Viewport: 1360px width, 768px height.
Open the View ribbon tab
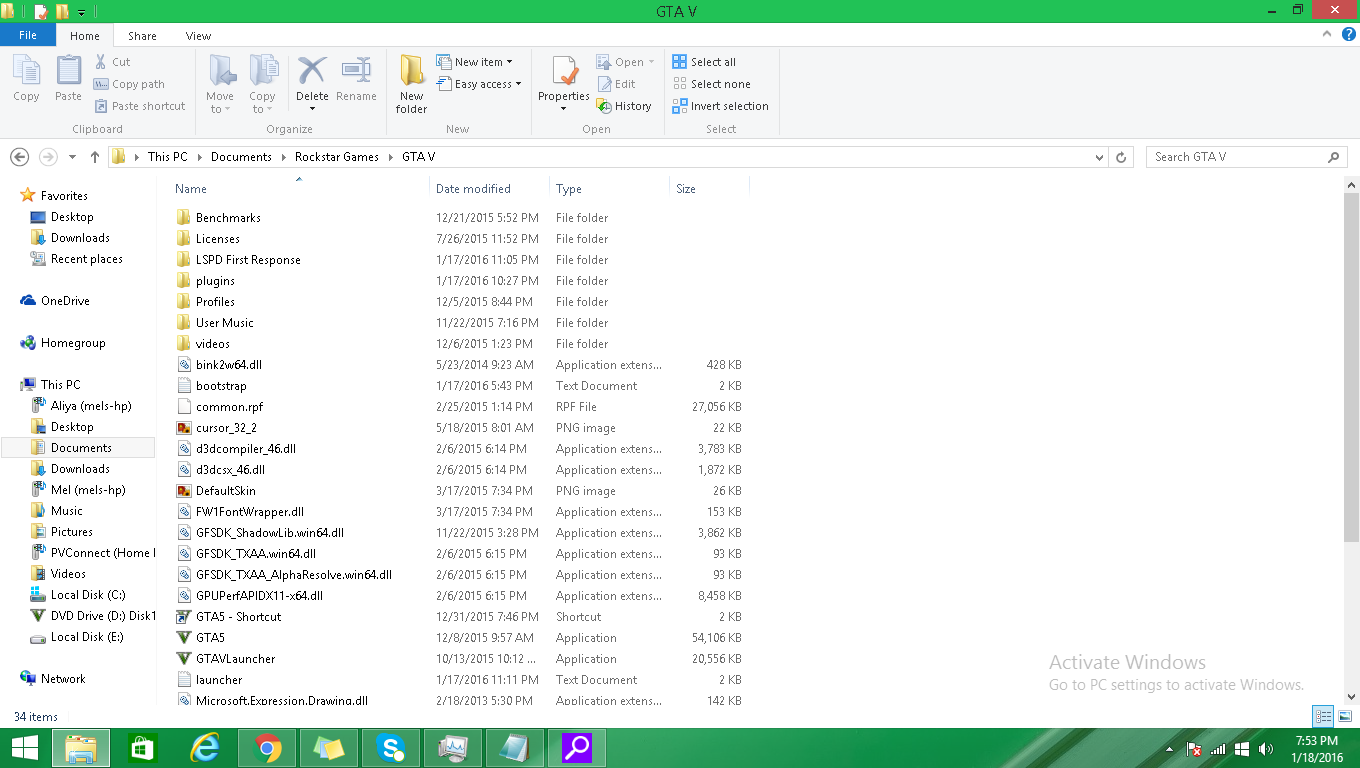coord(198,36)
